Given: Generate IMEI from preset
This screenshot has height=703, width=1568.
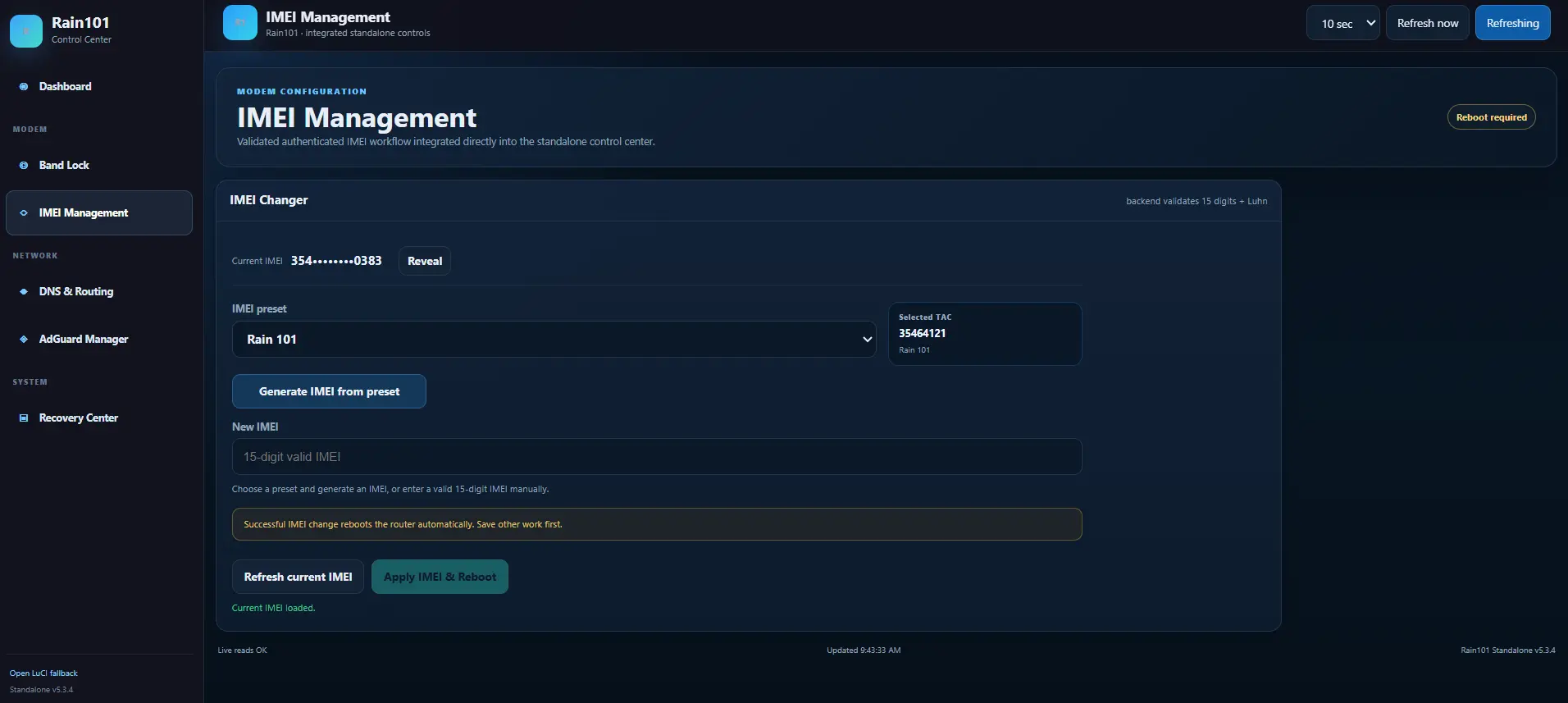Looking at the screenshot, I should (329, 391).
